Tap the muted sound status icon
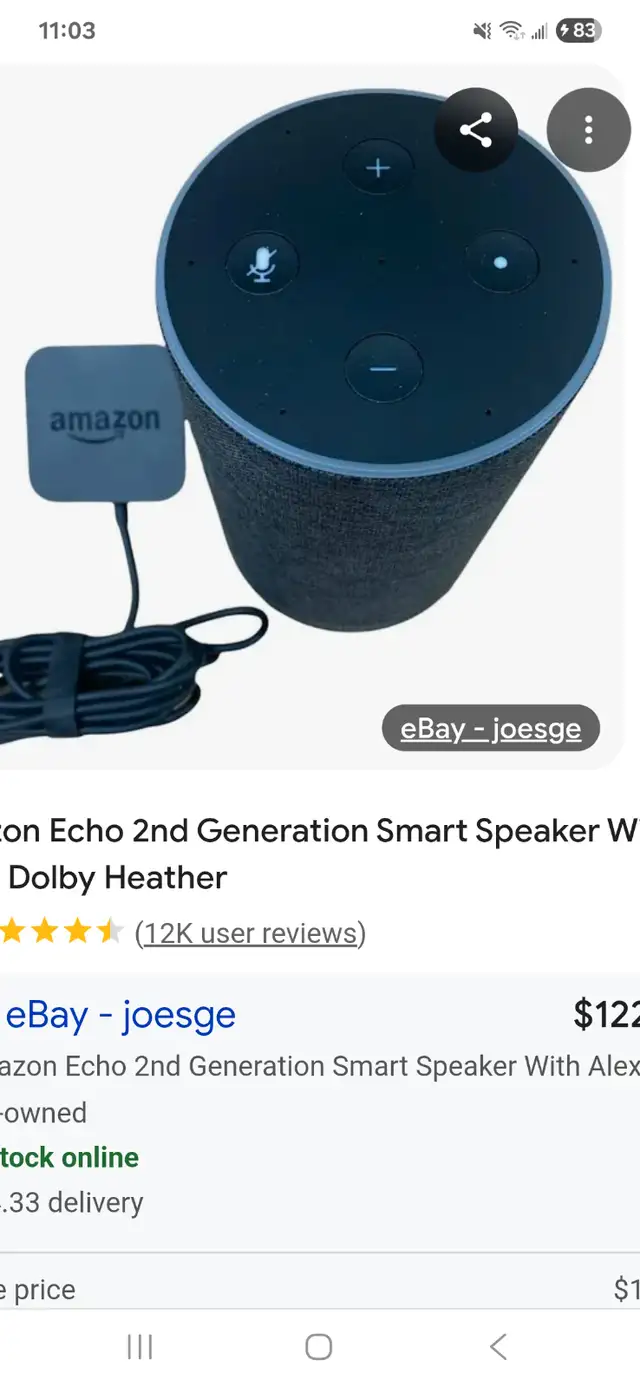The height and width of the screenshot is (1388, 640). [483, 31]
